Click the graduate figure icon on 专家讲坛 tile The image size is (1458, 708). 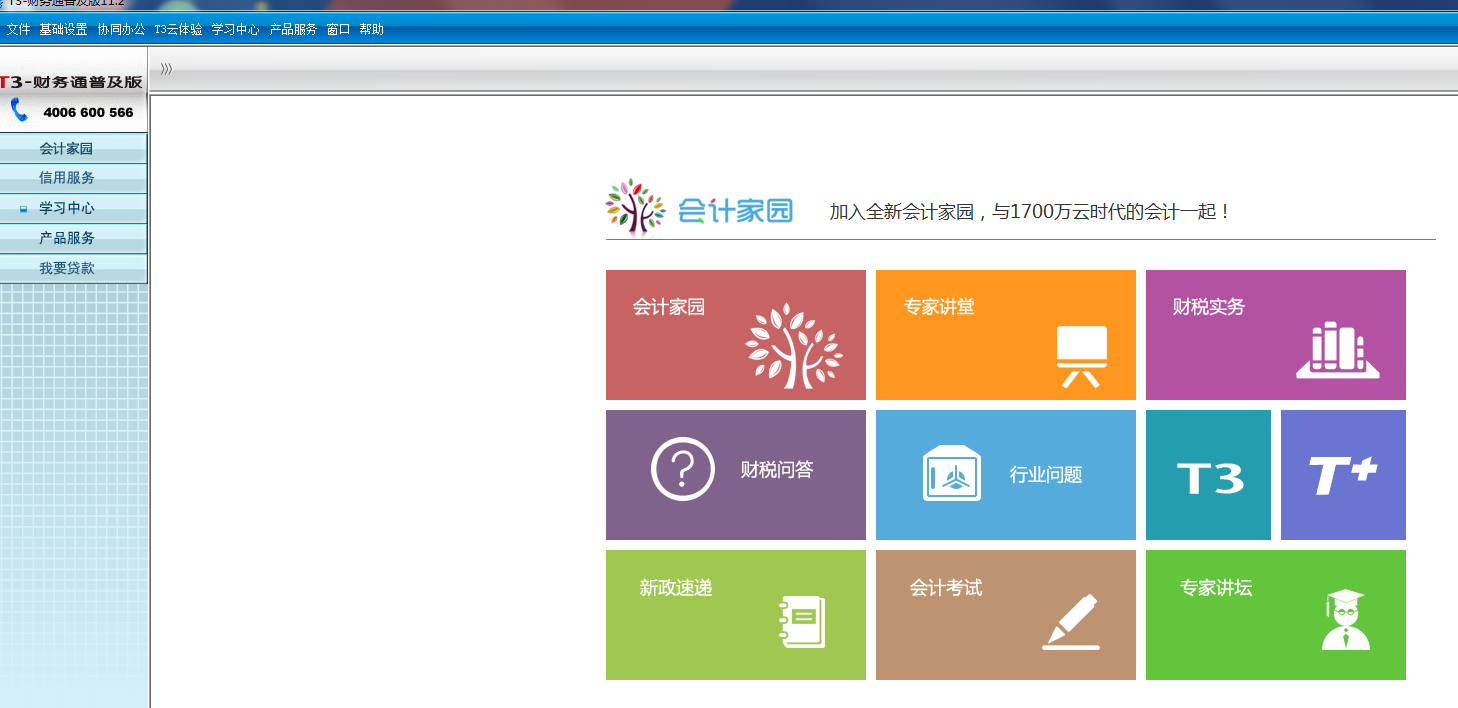1345,619
